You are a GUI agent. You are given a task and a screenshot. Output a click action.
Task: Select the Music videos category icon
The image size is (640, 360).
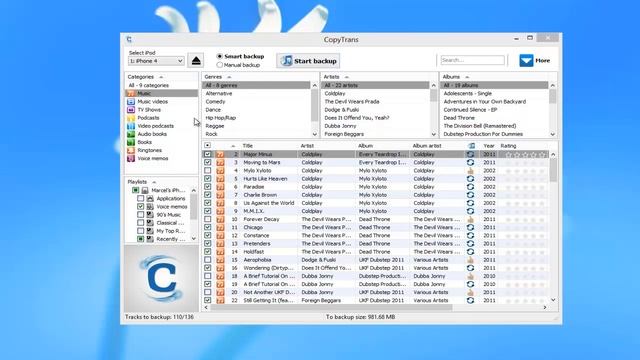(x=131, y=102)
